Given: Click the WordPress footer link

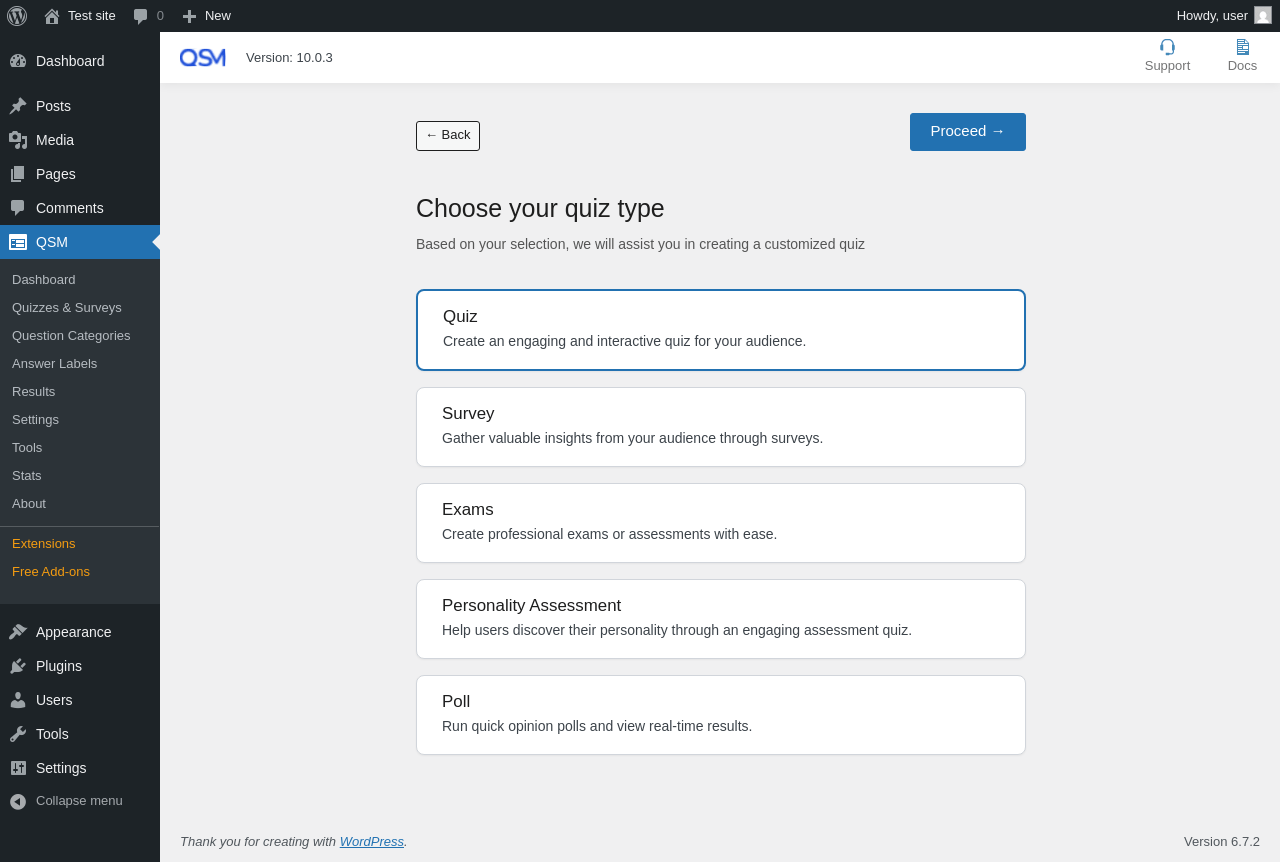Looking at the screenshot, I should [371, 842].
